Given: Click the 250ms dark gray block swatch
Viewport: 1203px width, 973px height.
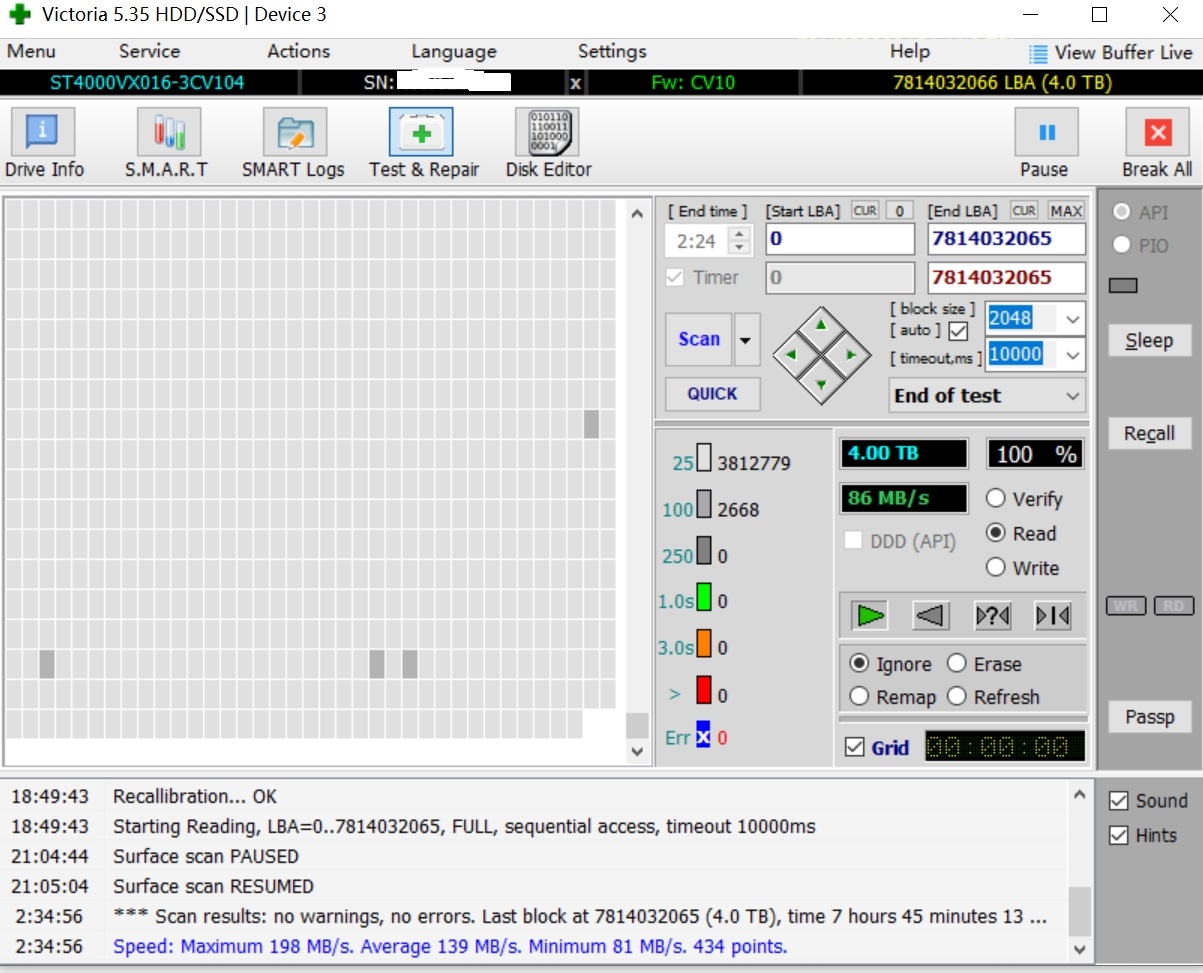Looking at the screenshot, I should point(703,553).
